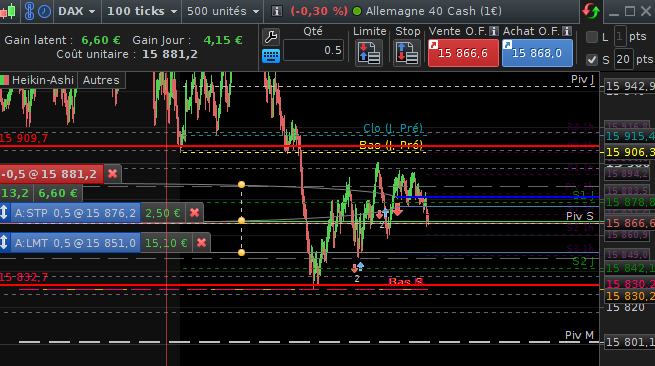Click the Stop order placement icon

pyautogui.click(x=407, y=53)
